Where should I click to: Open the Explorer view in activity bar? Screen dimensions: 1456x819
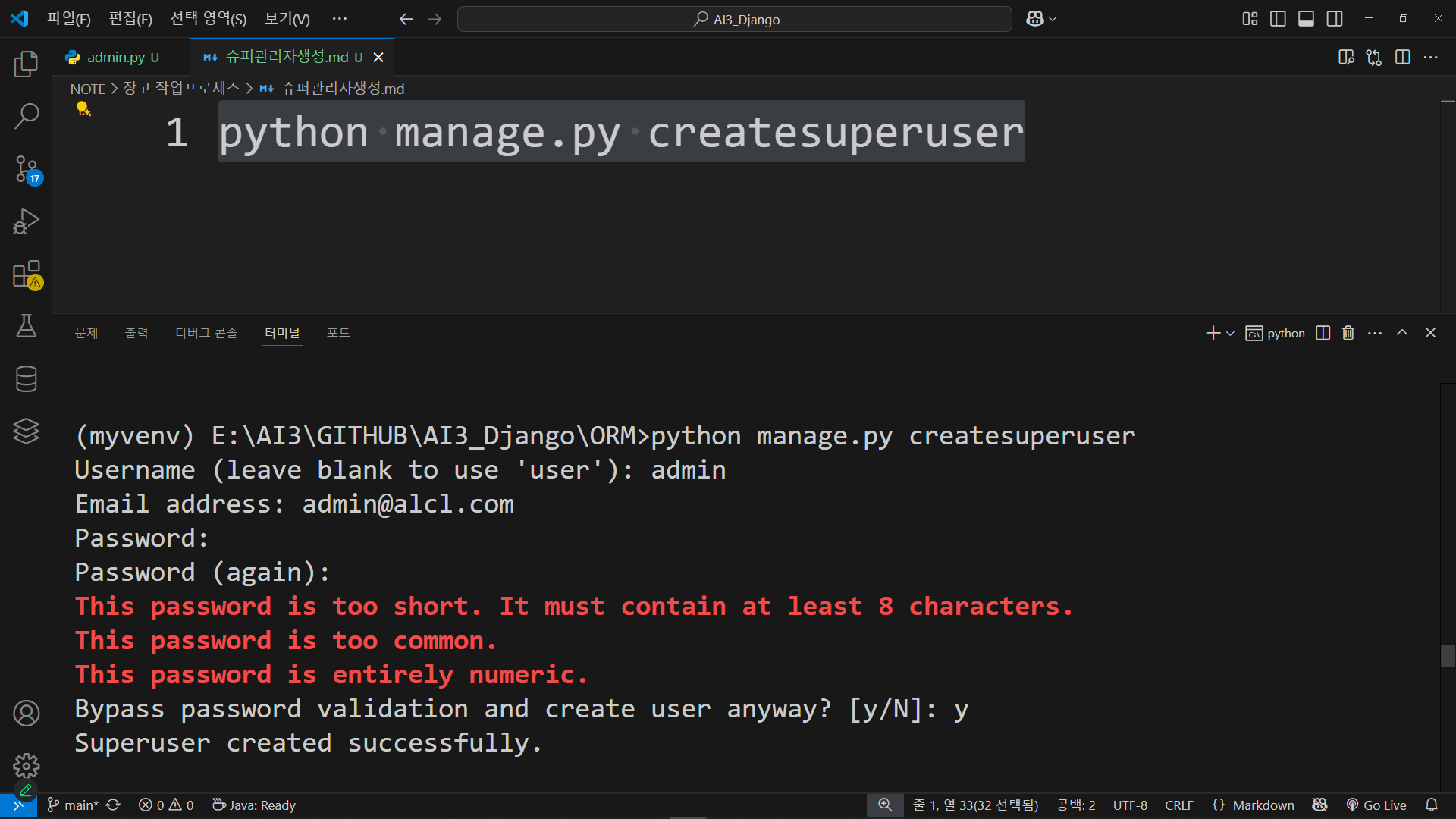pos(26,64)
